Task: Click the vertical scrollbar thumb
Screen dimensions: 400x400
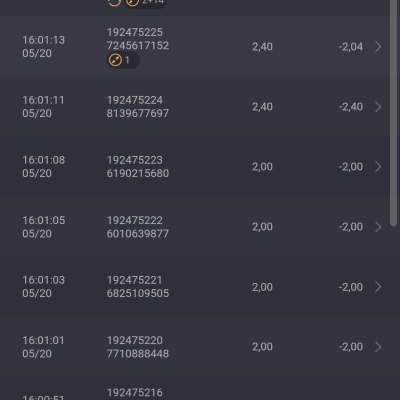Action: click(x=394, y=113)
